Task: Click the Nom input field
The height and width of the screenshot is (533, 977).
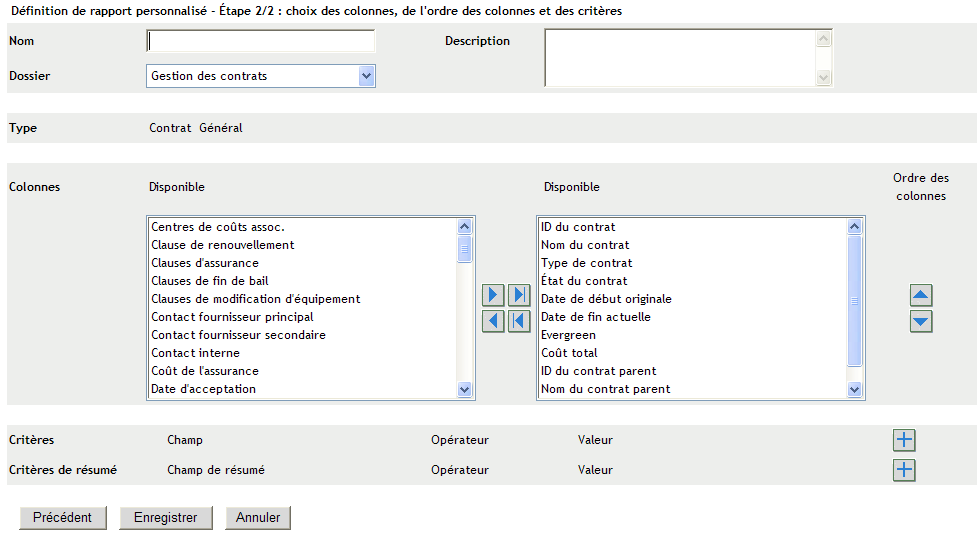Action: 260,41
